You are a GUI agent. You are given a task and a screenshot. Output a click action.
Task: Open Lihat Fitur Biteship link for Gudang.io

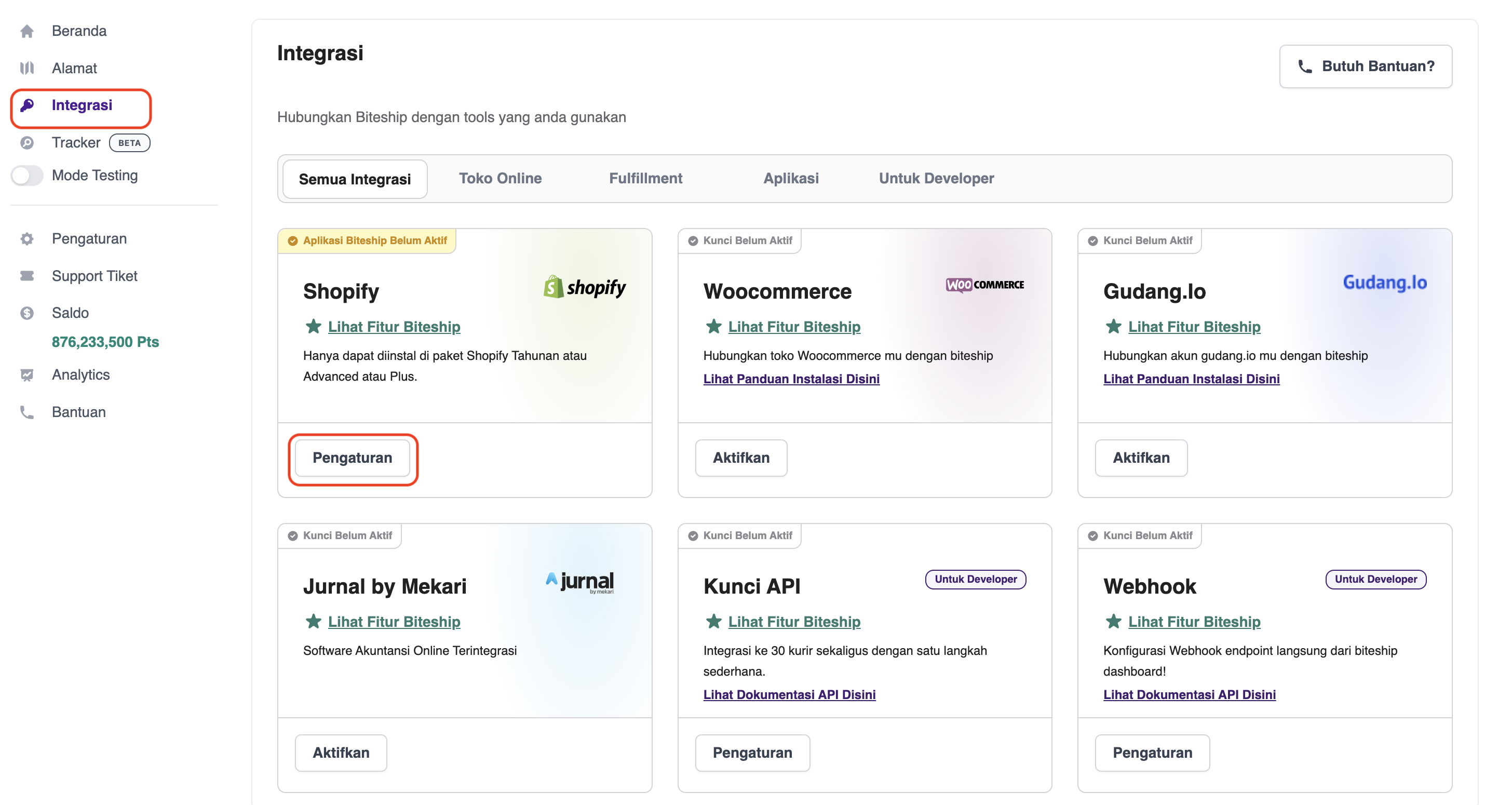click(1194, 327)
